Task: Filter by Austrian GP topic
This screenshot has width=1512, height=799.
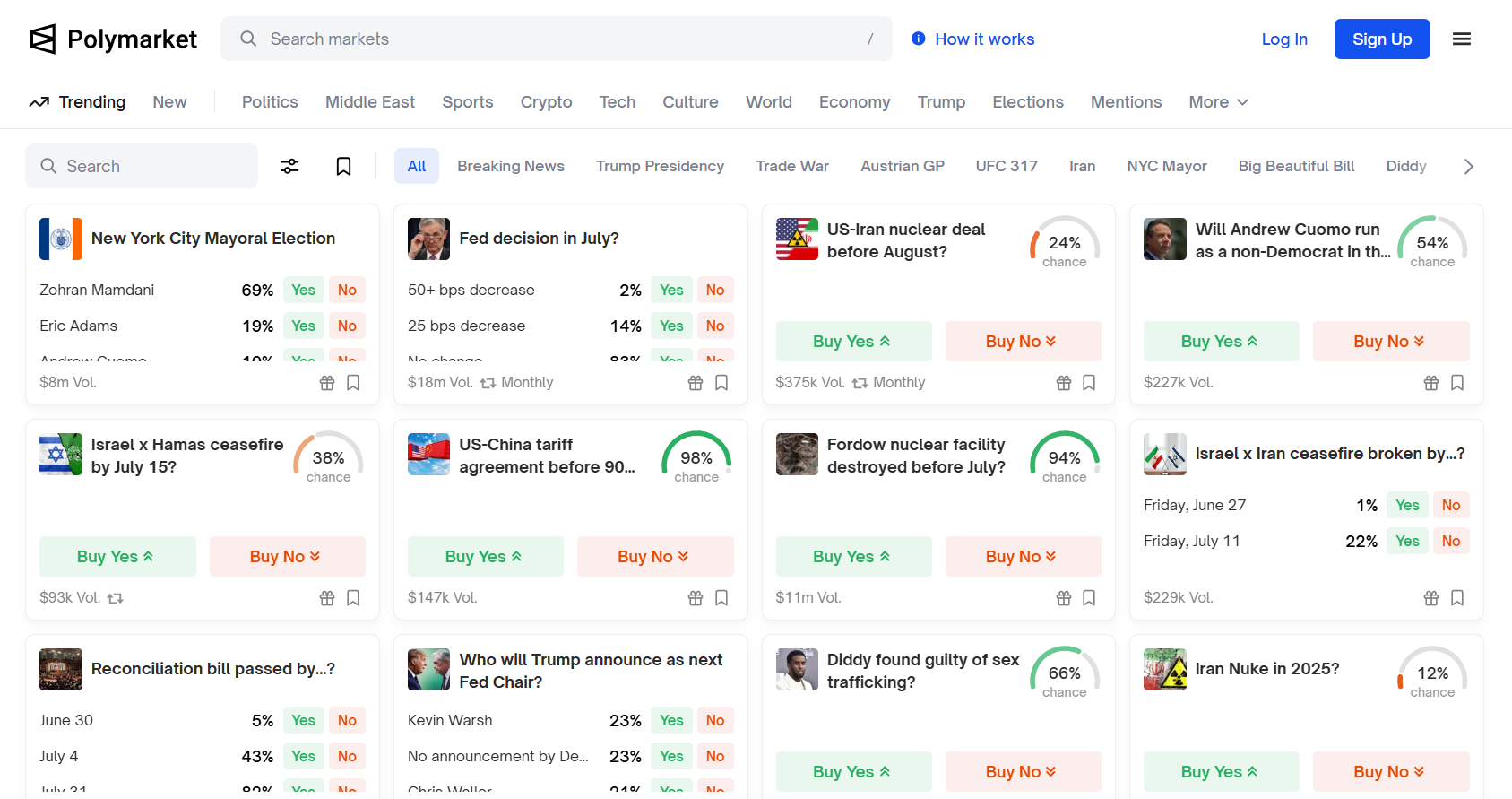Action: (x=903, y=166)
